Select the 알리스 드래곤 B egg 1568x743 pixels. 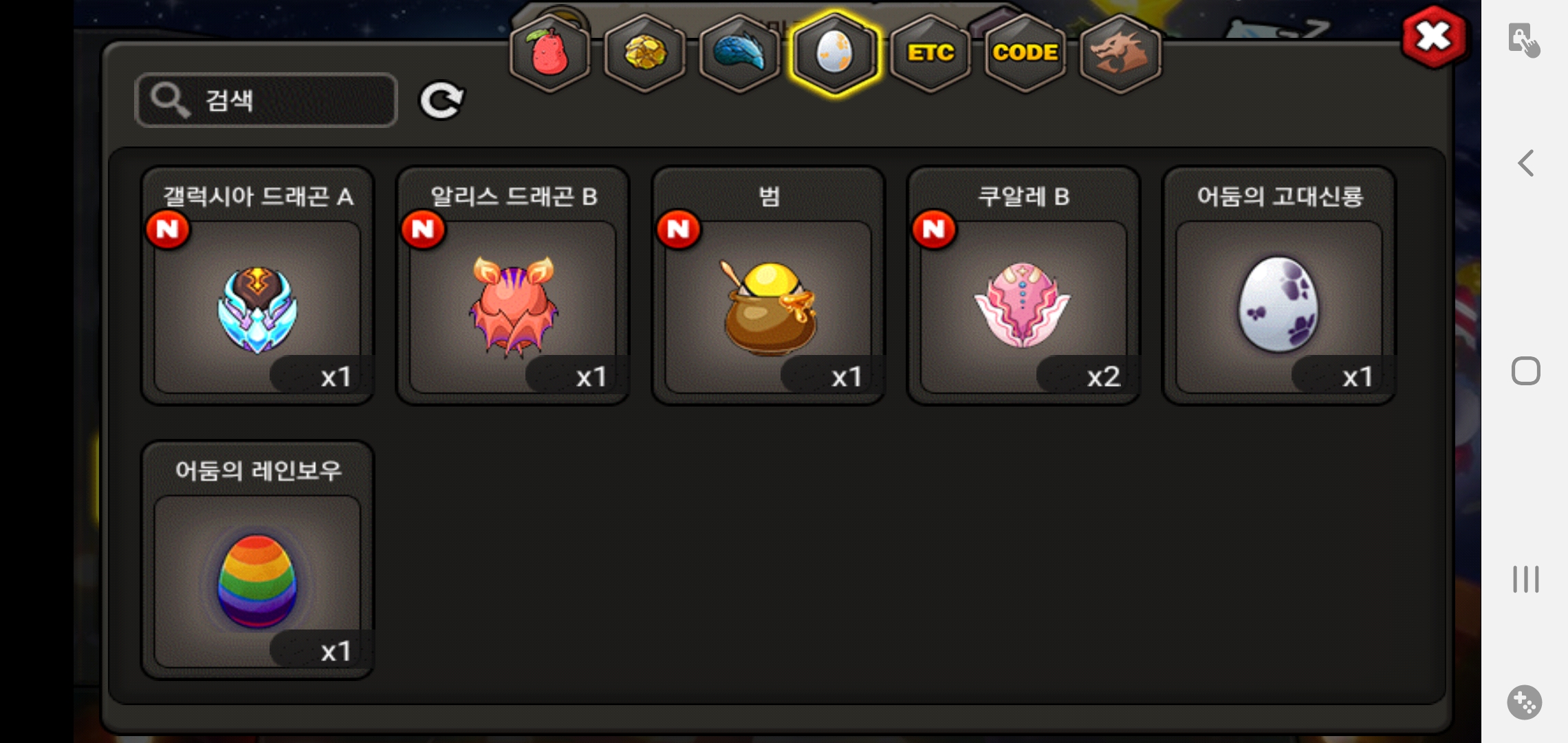pos(513,286)
